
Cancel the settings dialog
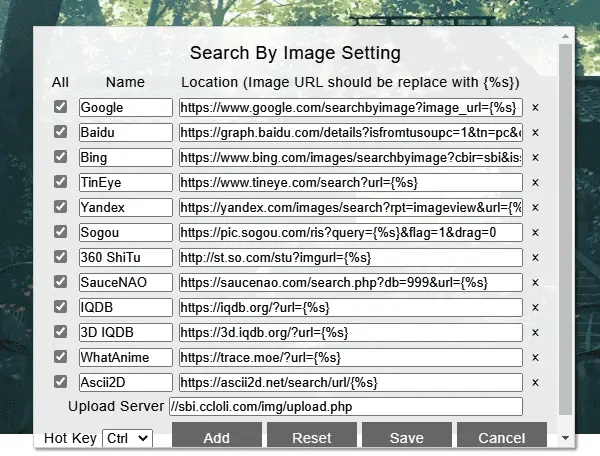[502, 435]
